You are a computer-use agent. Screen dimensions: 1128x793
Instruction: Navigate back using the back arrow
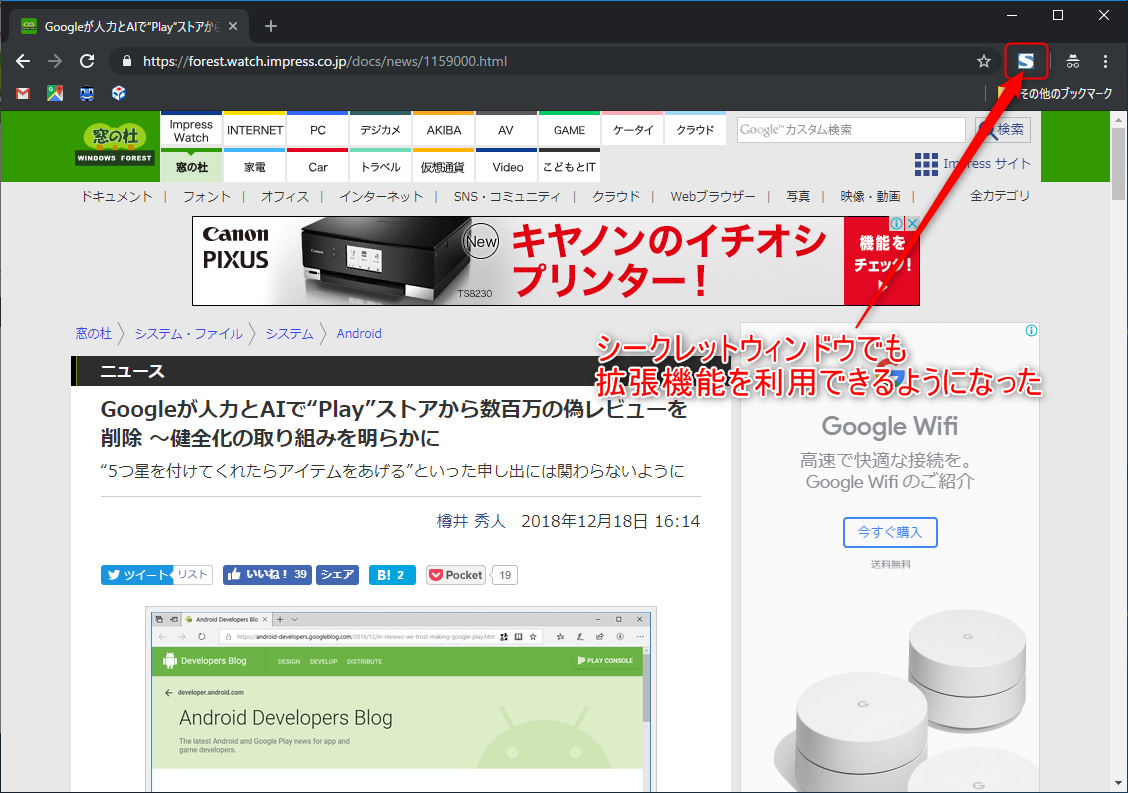[x=22, y=61]
